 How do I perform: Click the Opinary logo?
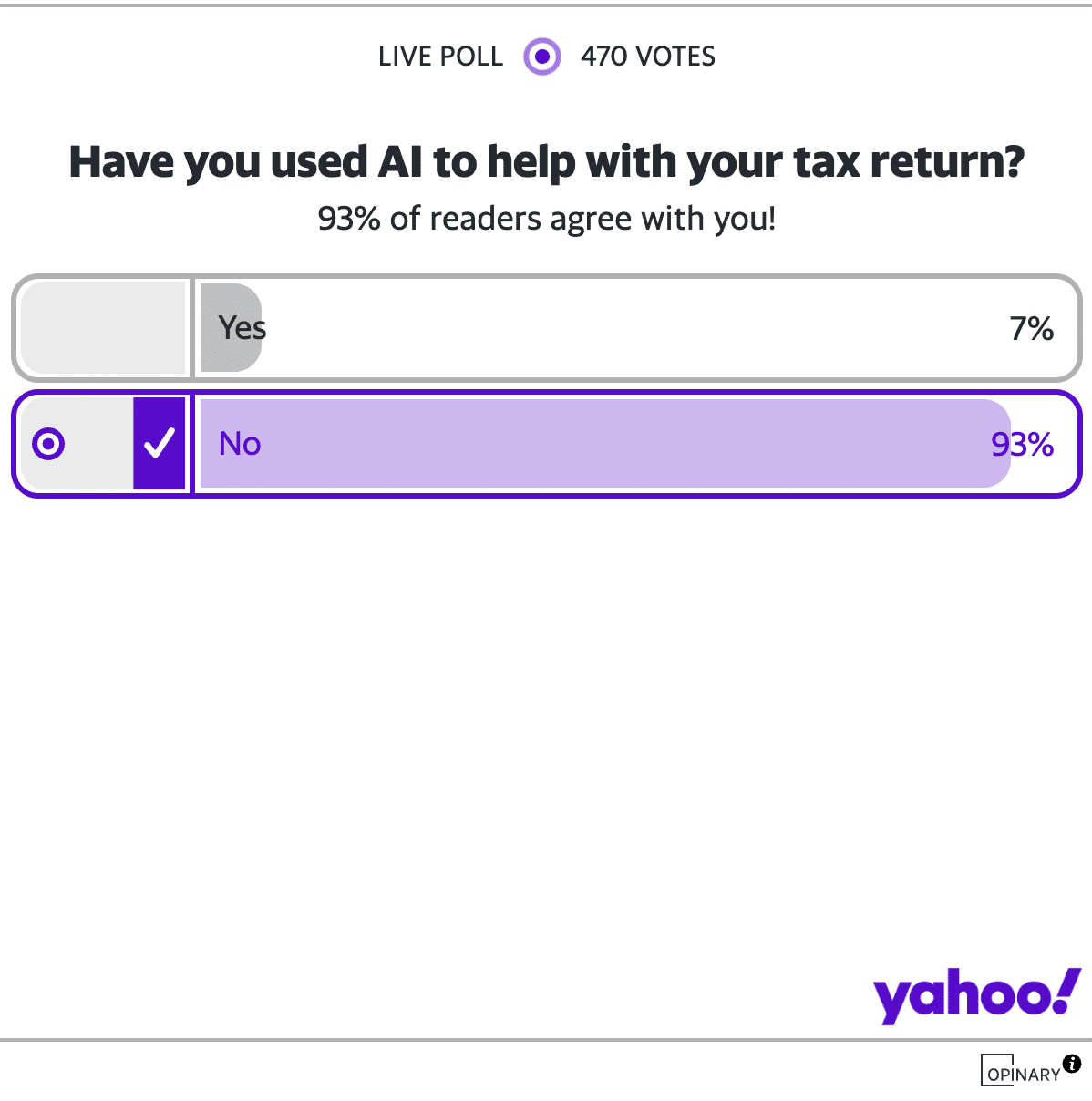click(1023, 1072)
